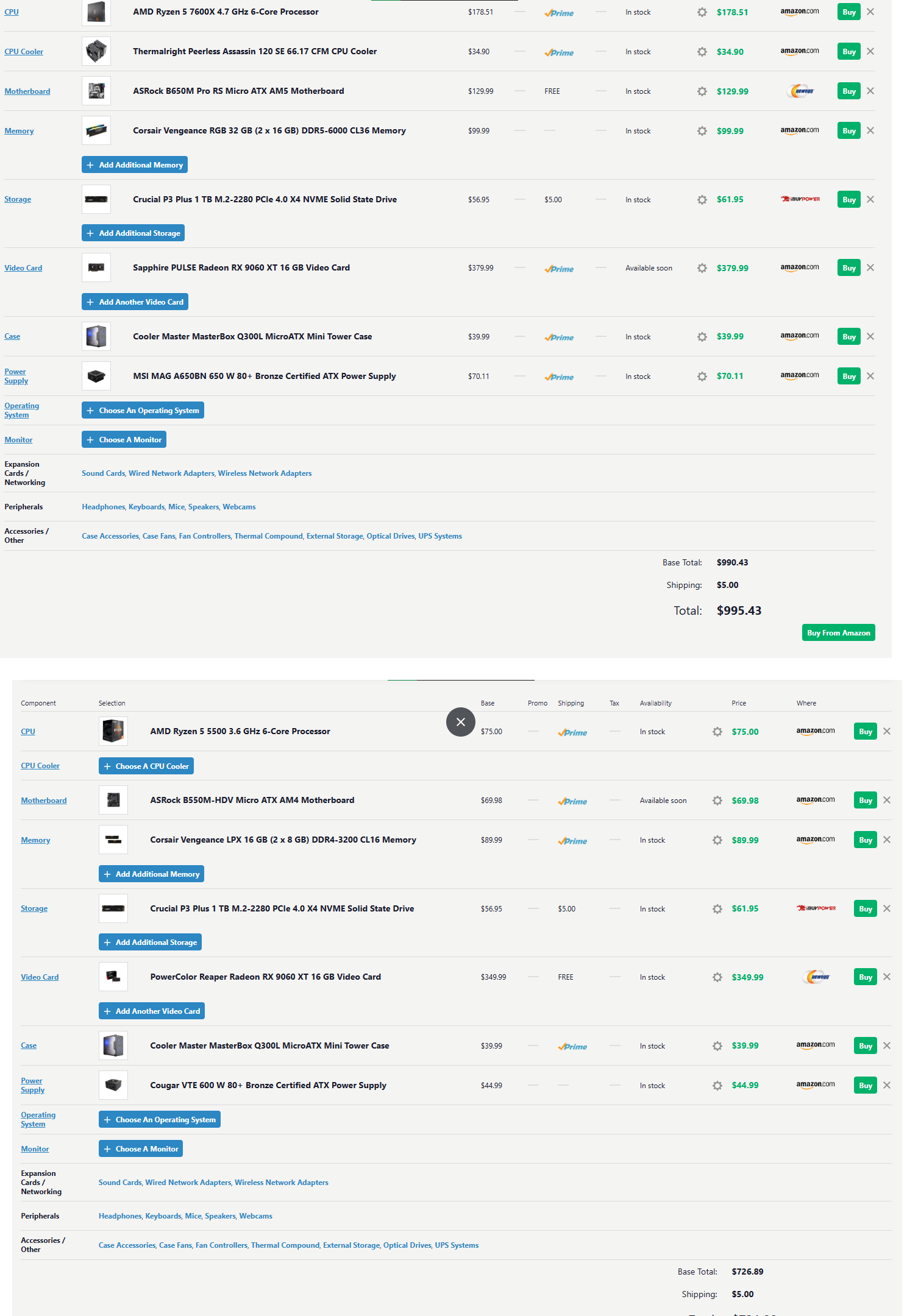Open PowerColor Reaper video card thumbnail

click(x=113, y=977)
